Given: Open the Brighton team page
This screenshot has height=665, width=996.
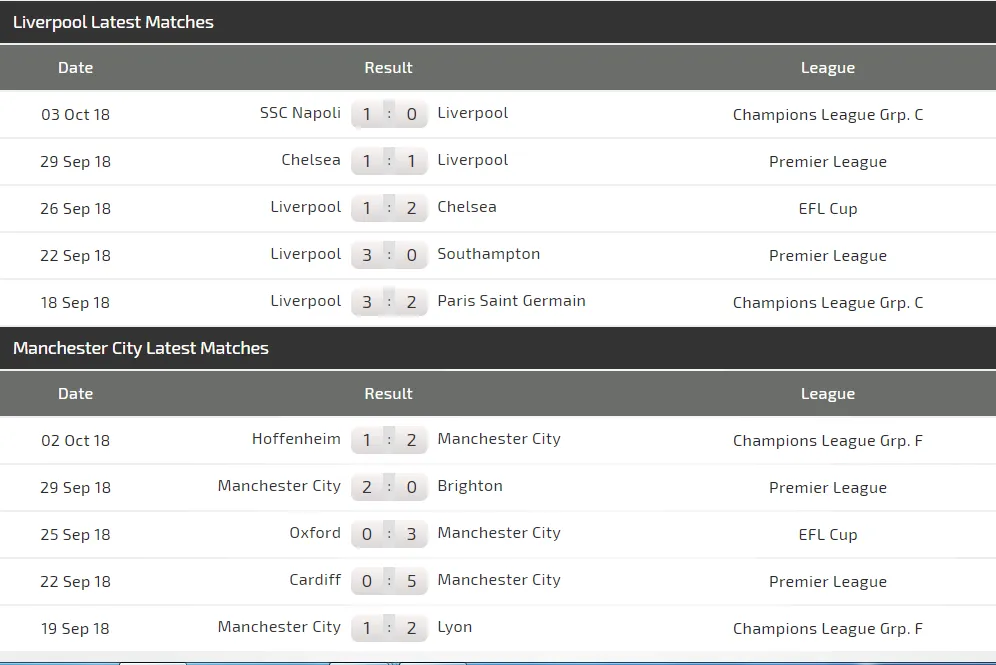Looking at the screenshot, I should (470, 486).
